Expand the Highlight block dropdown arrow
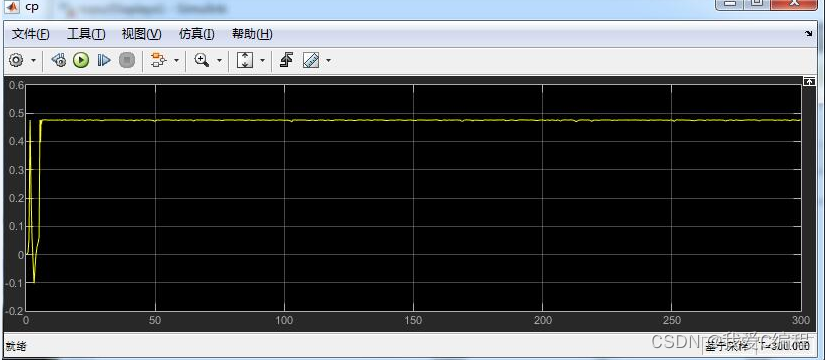The image size is (825, 360). pos(176,61)
